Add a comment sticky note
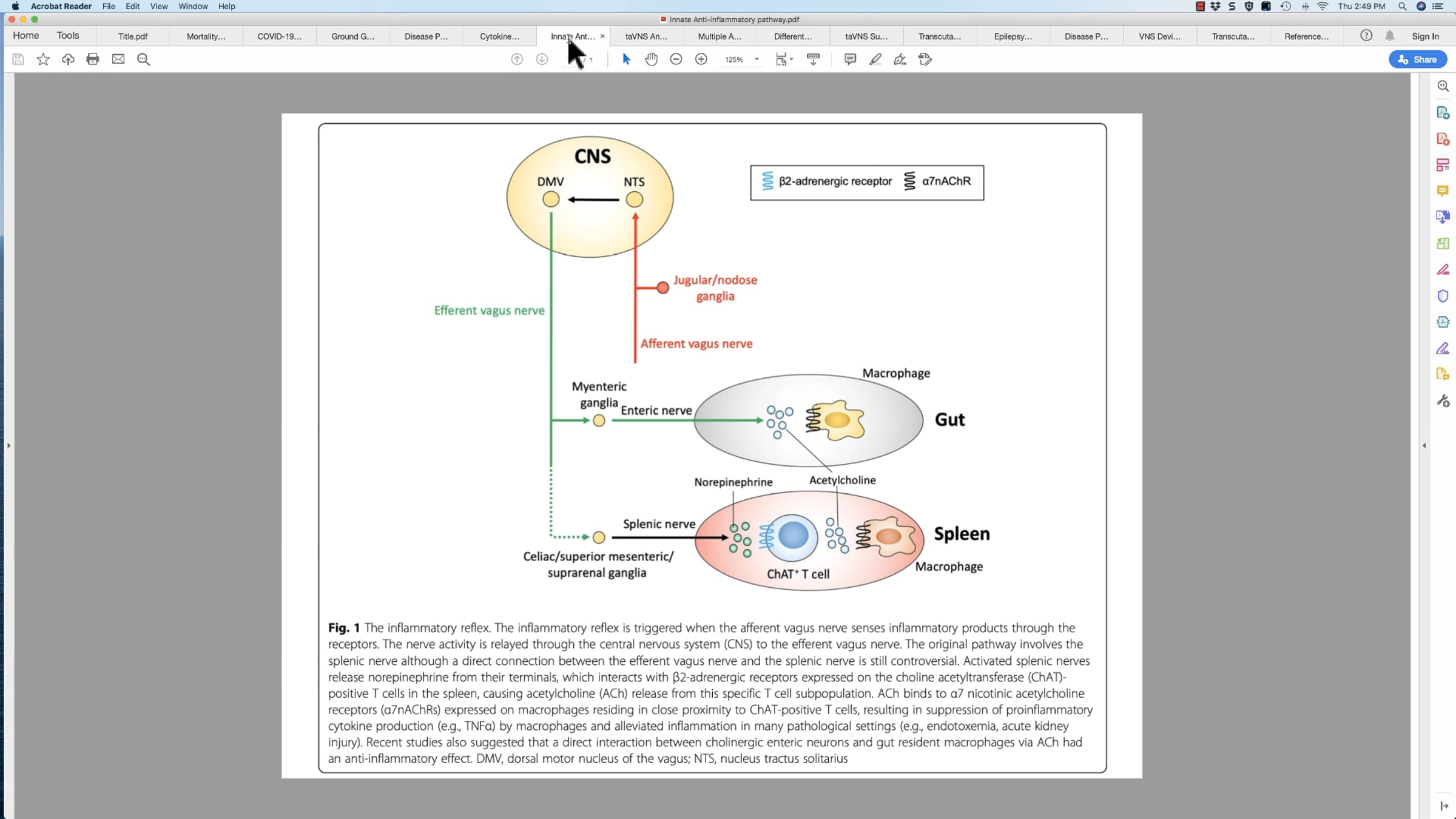The image size is (1456, 819). [851, 59]
